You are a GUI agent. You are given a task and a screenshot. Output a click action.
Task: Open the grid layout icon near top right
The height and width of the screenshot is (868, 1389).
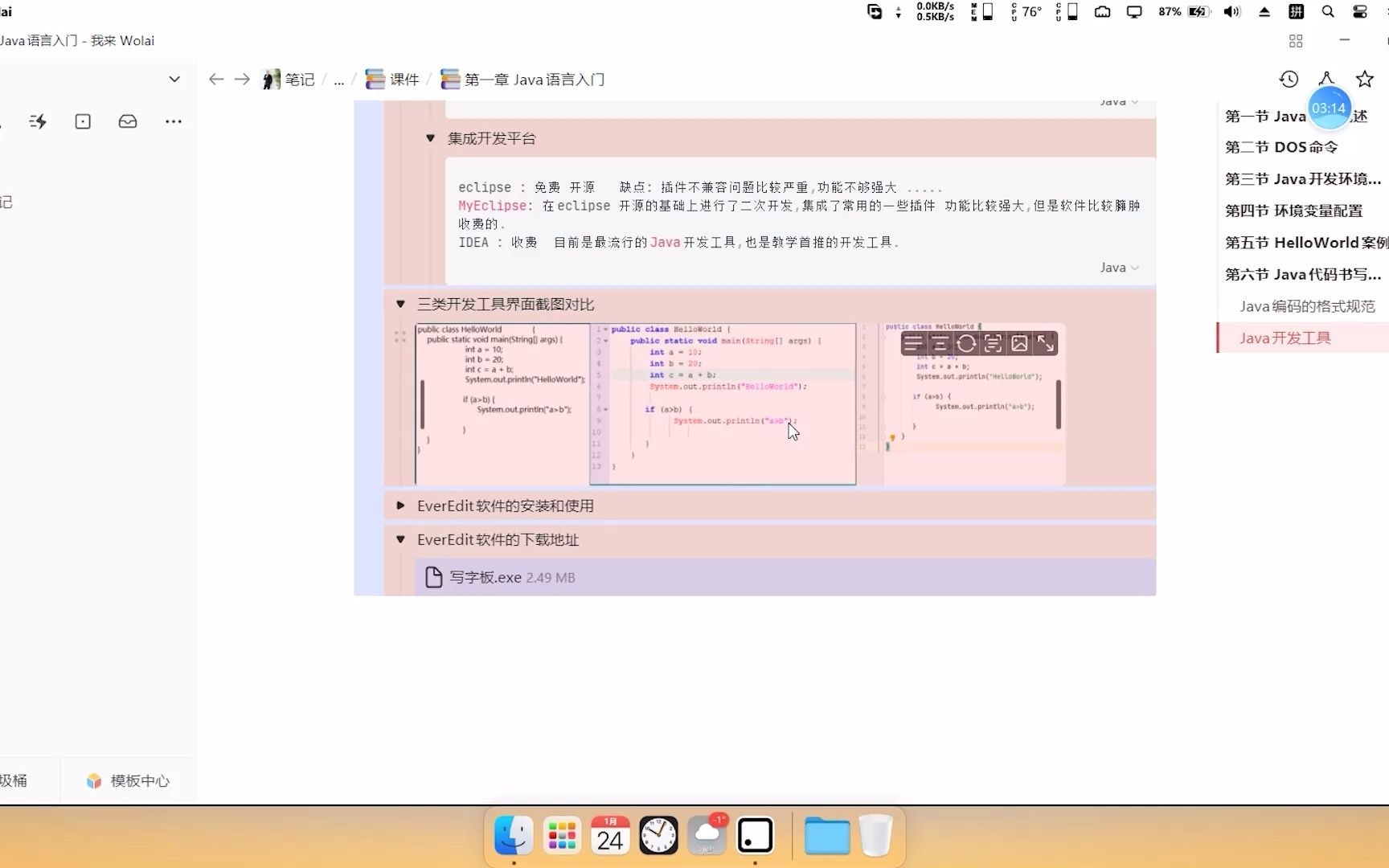pos(1295,40)
